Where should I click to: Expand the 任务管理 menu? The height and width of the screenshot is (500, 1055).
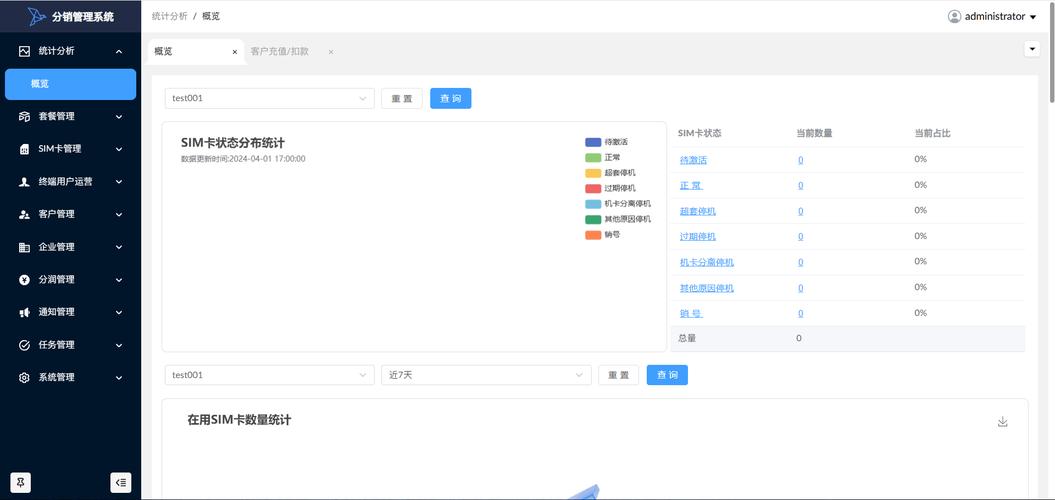(119, 345)
